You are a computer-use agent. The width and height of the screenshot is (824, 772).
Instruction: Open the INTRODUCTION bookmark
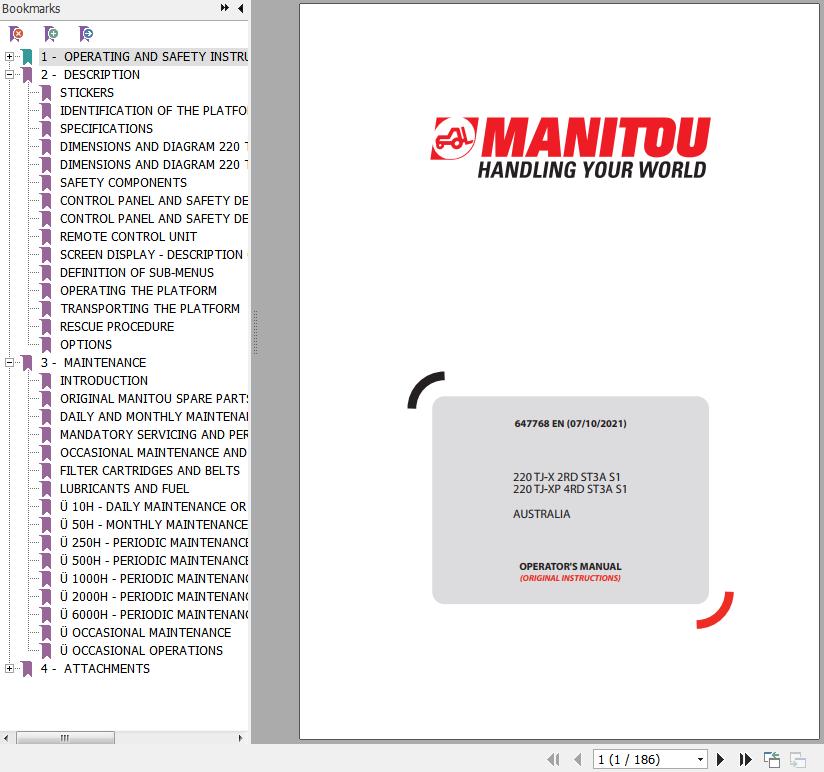pyautogui.click(x=104, y=380)
